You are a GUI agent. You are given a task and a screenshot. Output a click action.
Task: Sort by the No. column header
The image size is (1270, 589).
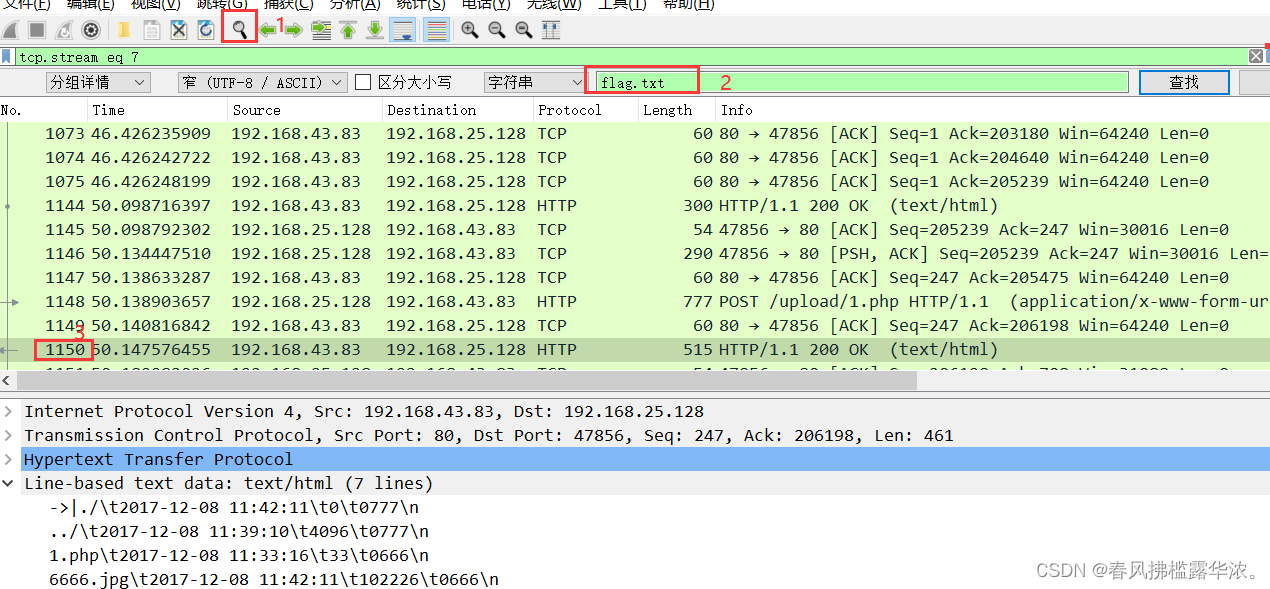coord(43,110)
